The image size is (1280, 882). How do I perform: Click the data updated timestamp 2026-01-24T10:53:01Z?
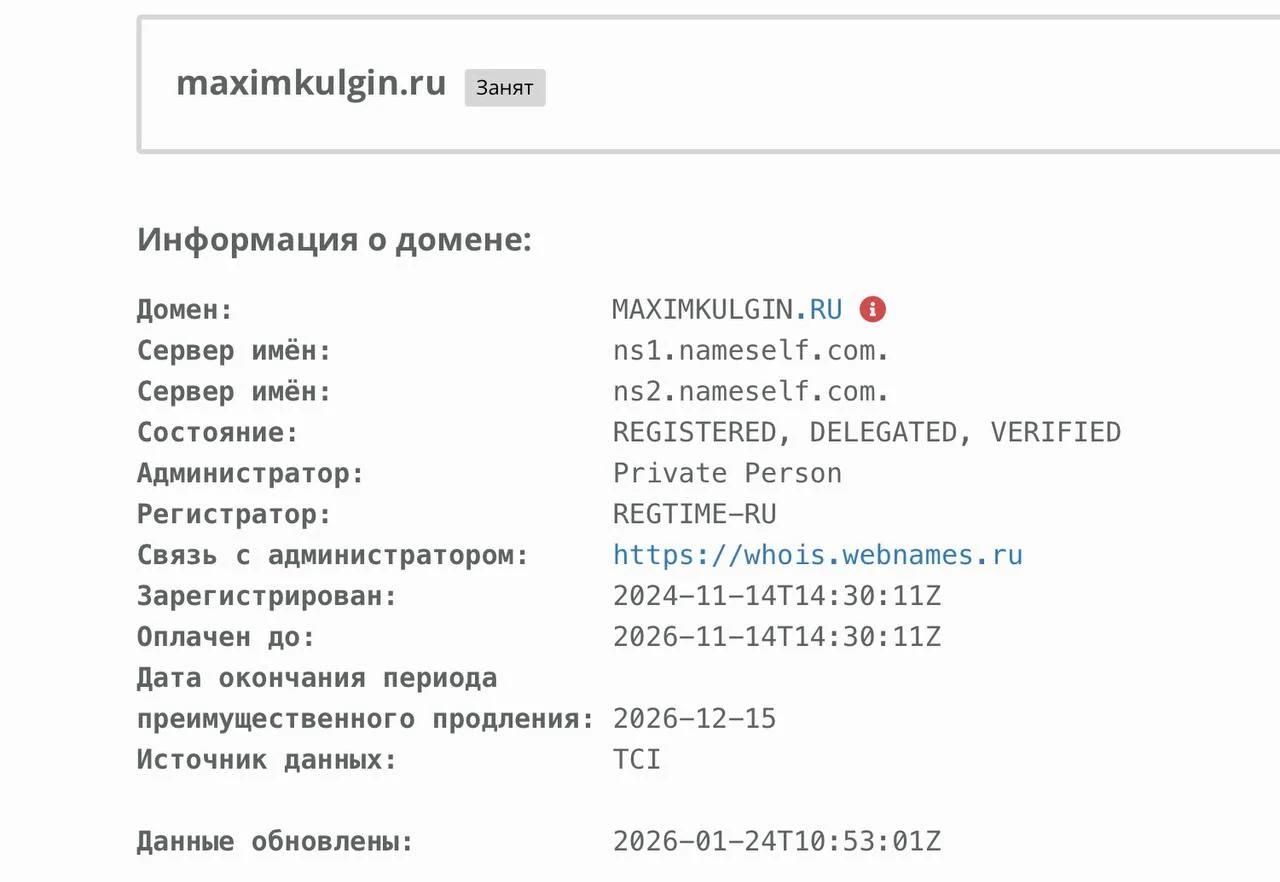click(777, 842)
